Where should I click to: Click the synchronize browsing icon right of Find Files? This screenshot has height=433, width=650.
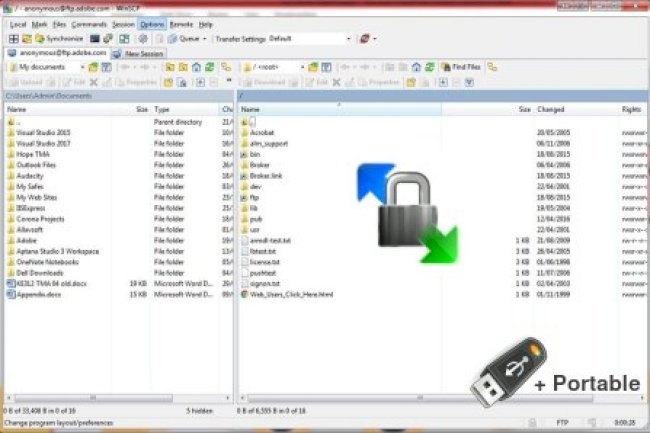(492, 67)
